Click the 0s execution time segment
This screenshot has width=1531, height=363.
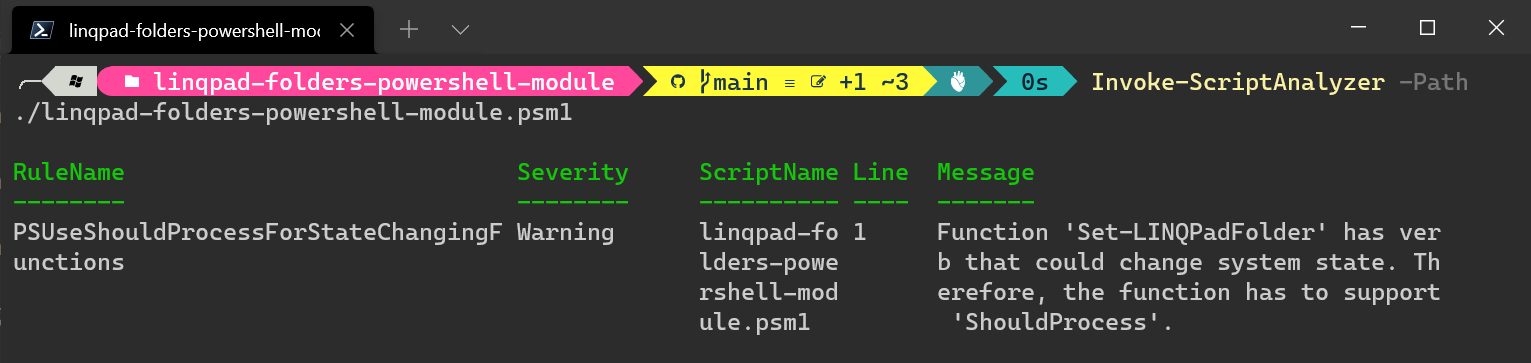[1034, 82]
